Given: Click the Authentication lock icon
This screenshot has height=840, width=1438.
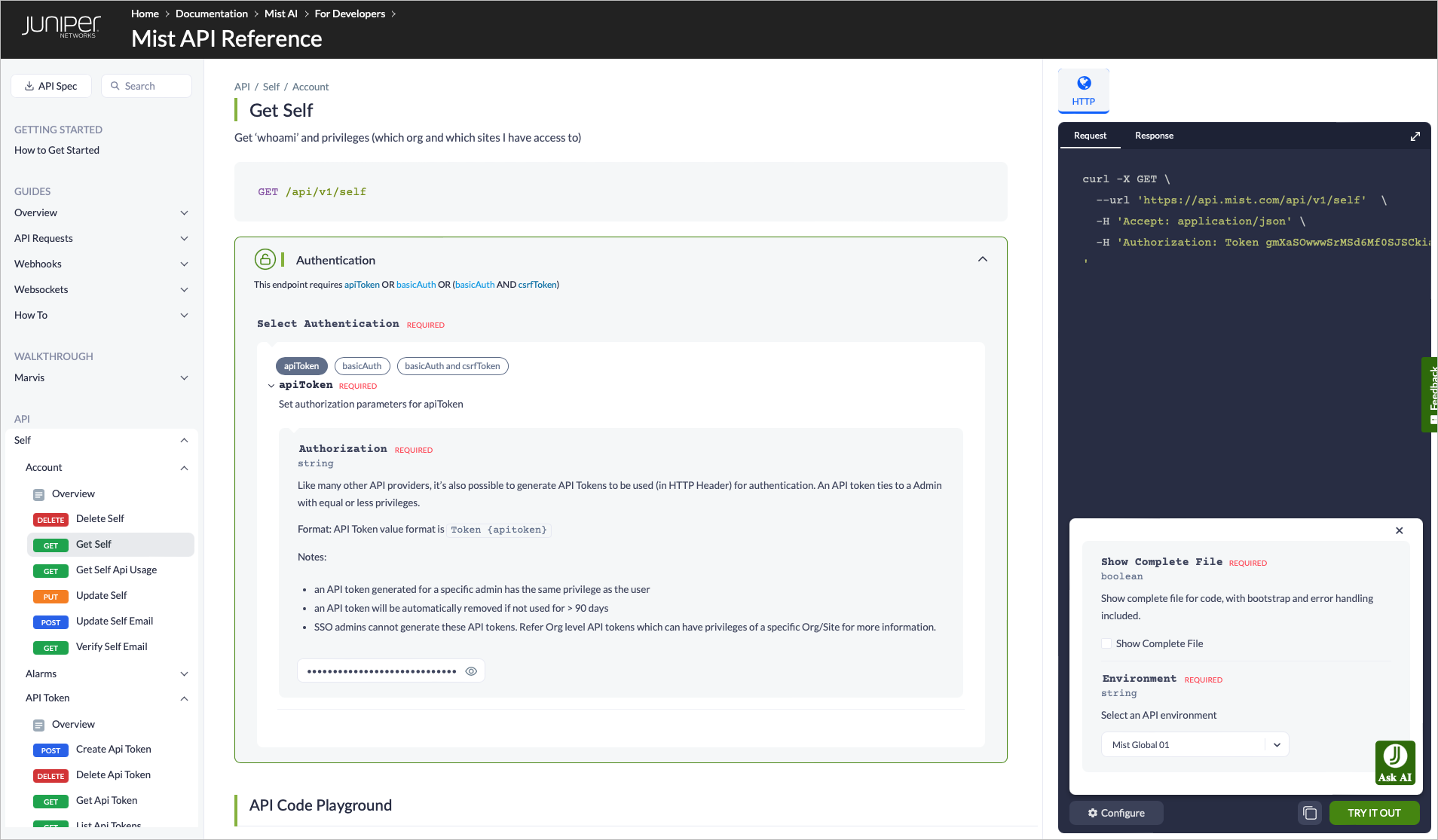Looking at the screenshot, I should pos(265,260).
